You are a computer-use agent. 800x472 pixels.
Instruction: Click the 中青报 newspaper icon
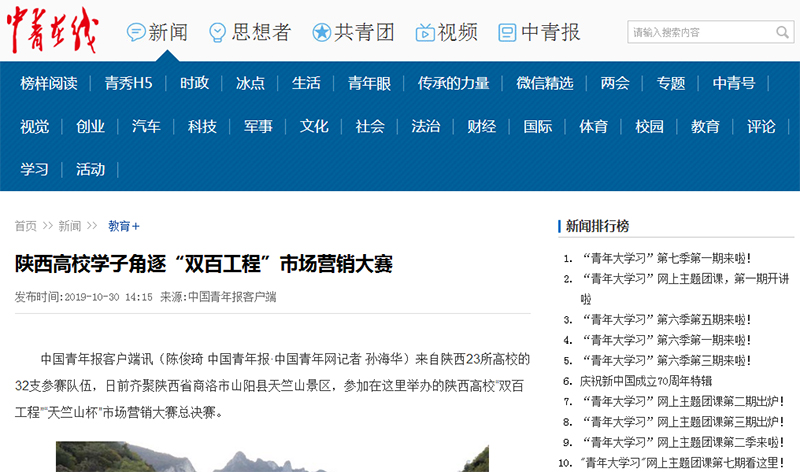[508, 32]
